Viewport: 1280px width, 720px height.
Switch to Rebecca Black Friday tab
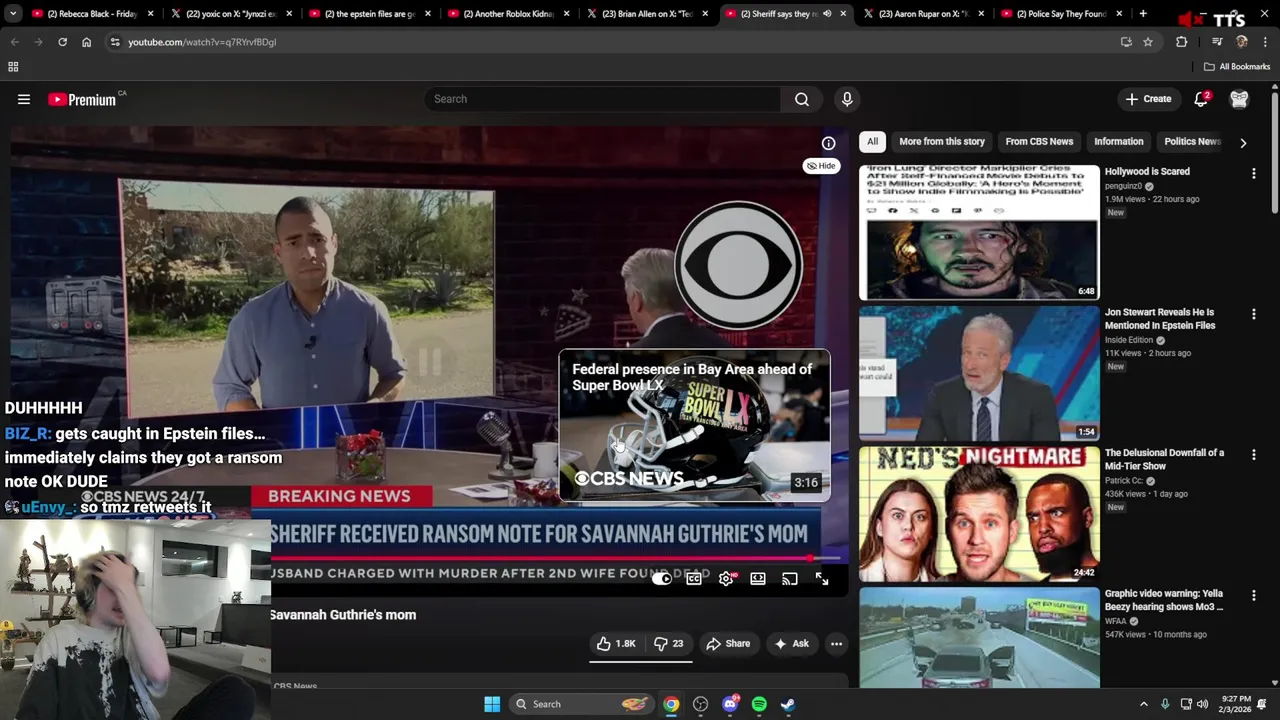click(91, 14)
